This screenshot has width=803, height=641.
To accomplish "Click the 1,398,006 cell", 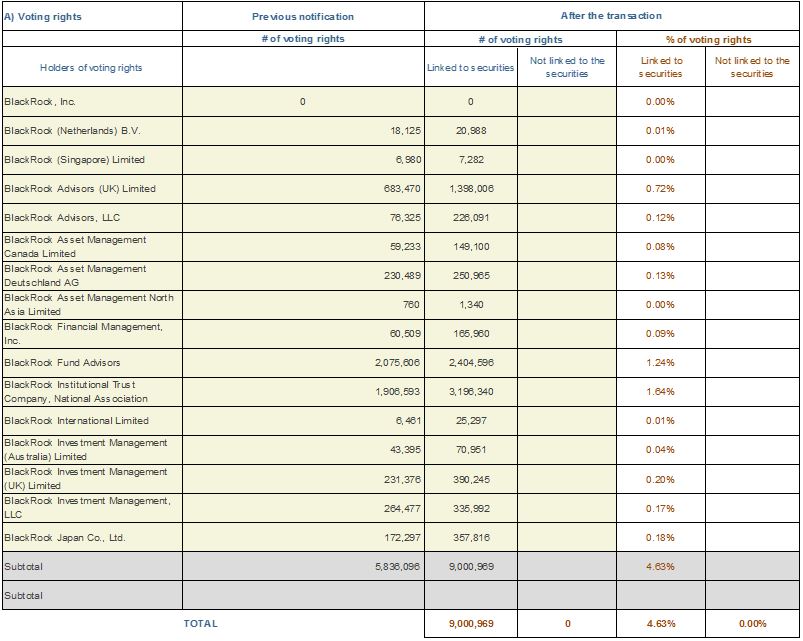I will 471,188.
